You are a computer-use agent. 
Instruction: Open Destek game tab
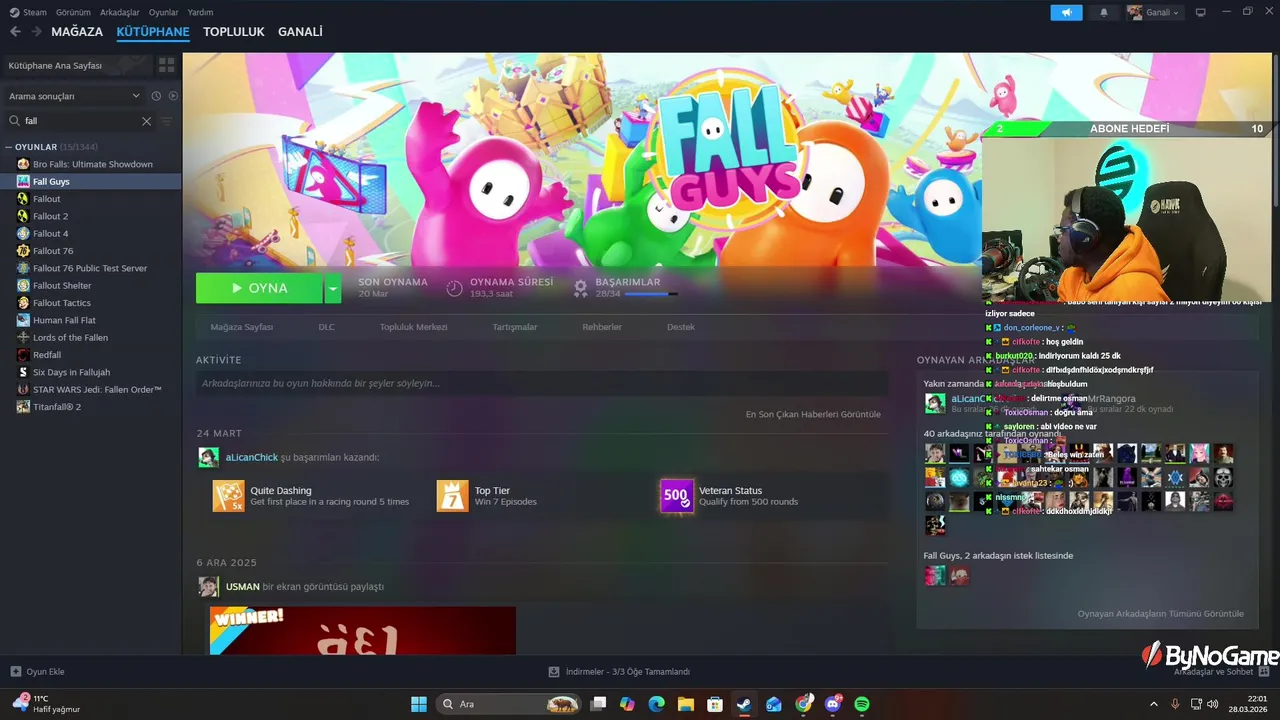pyautogui.click(x=681, y=327)
